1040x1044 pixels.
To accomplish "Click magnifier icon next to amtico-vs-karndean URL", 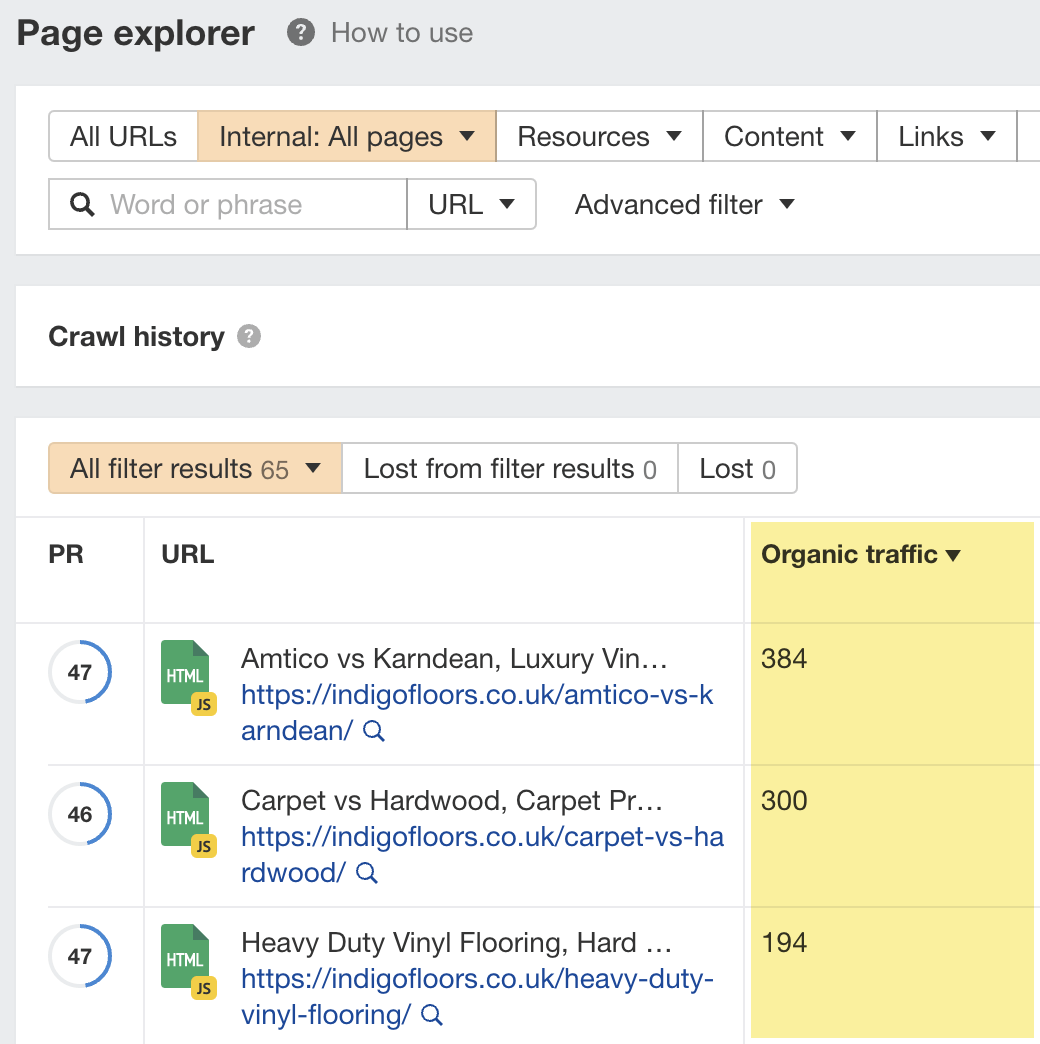I will pyautogui.click(x=374, y=732).
